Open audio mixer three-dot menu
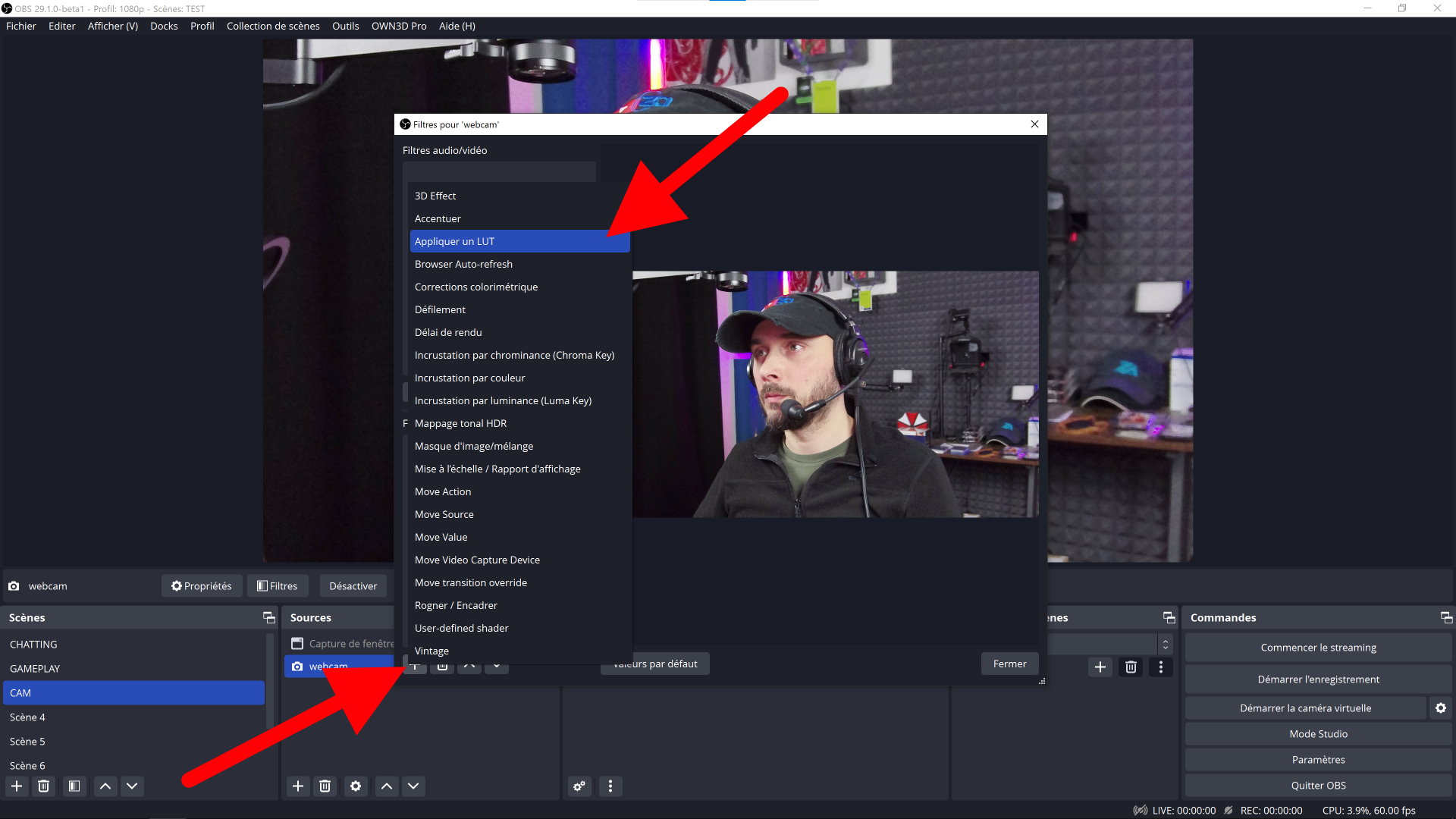 [x=610, y=786]
